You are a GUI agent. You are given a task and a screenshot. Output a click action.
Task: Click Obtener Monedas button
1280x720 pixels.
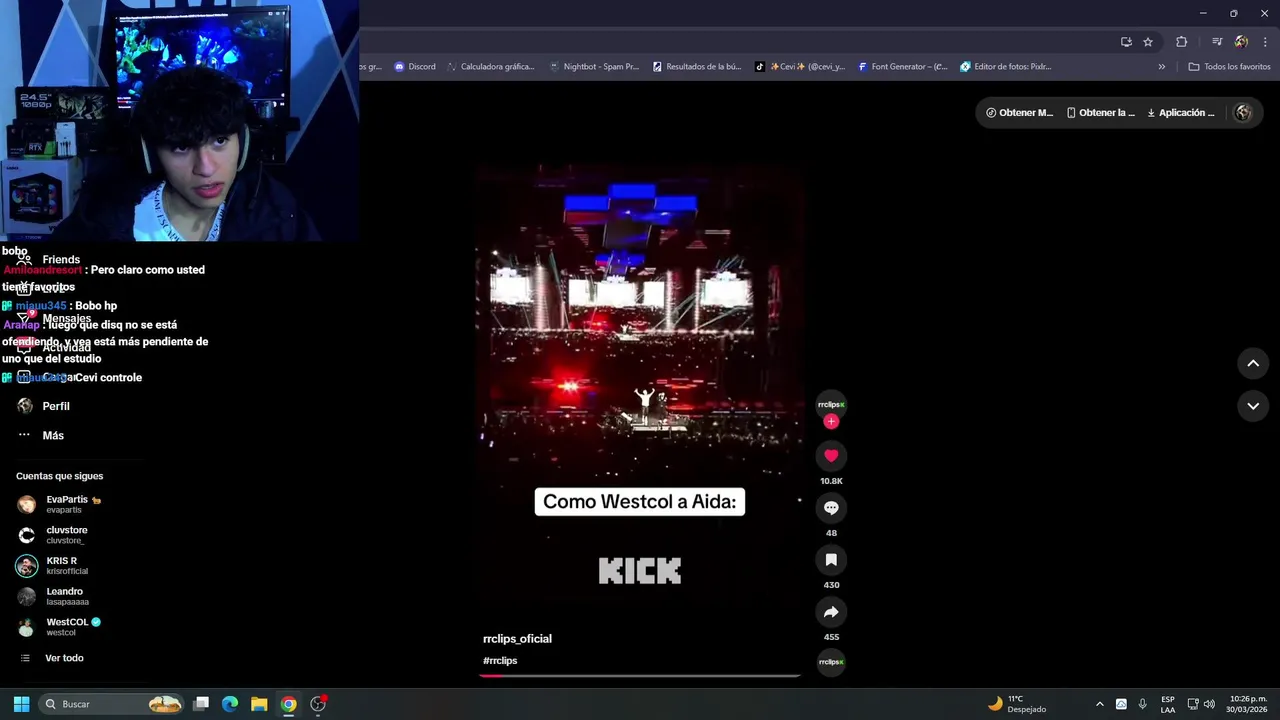[x=1019, y=113]
